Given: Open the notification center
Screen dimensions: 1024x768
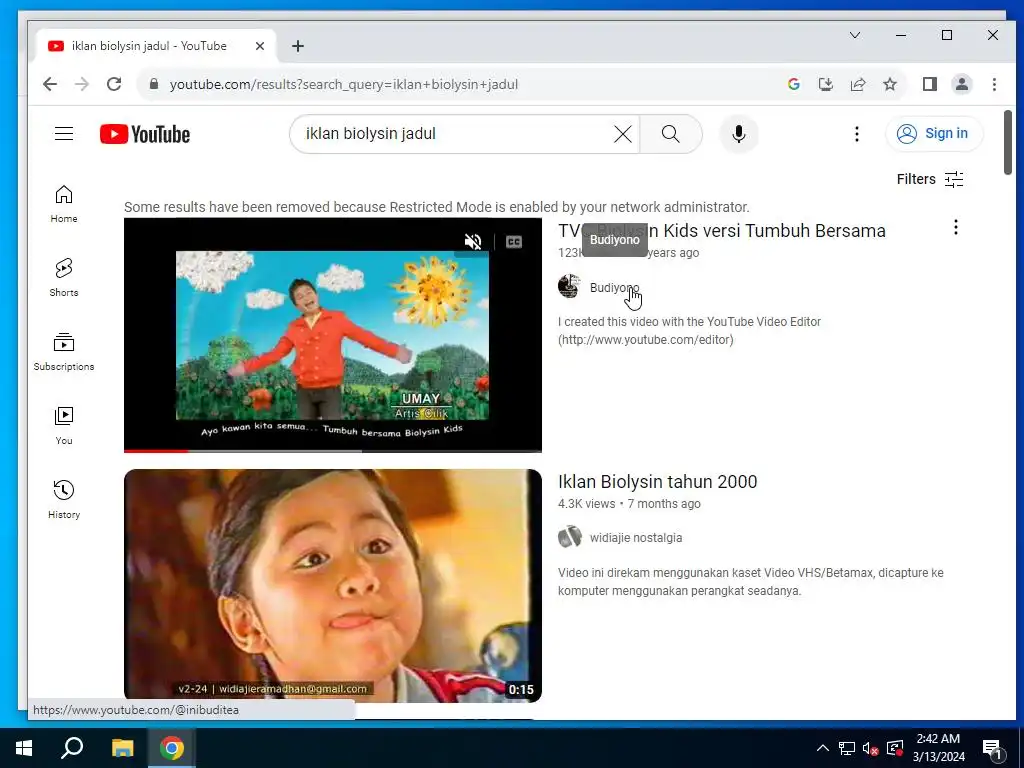Looking at the screenshot, I should 992,748.
